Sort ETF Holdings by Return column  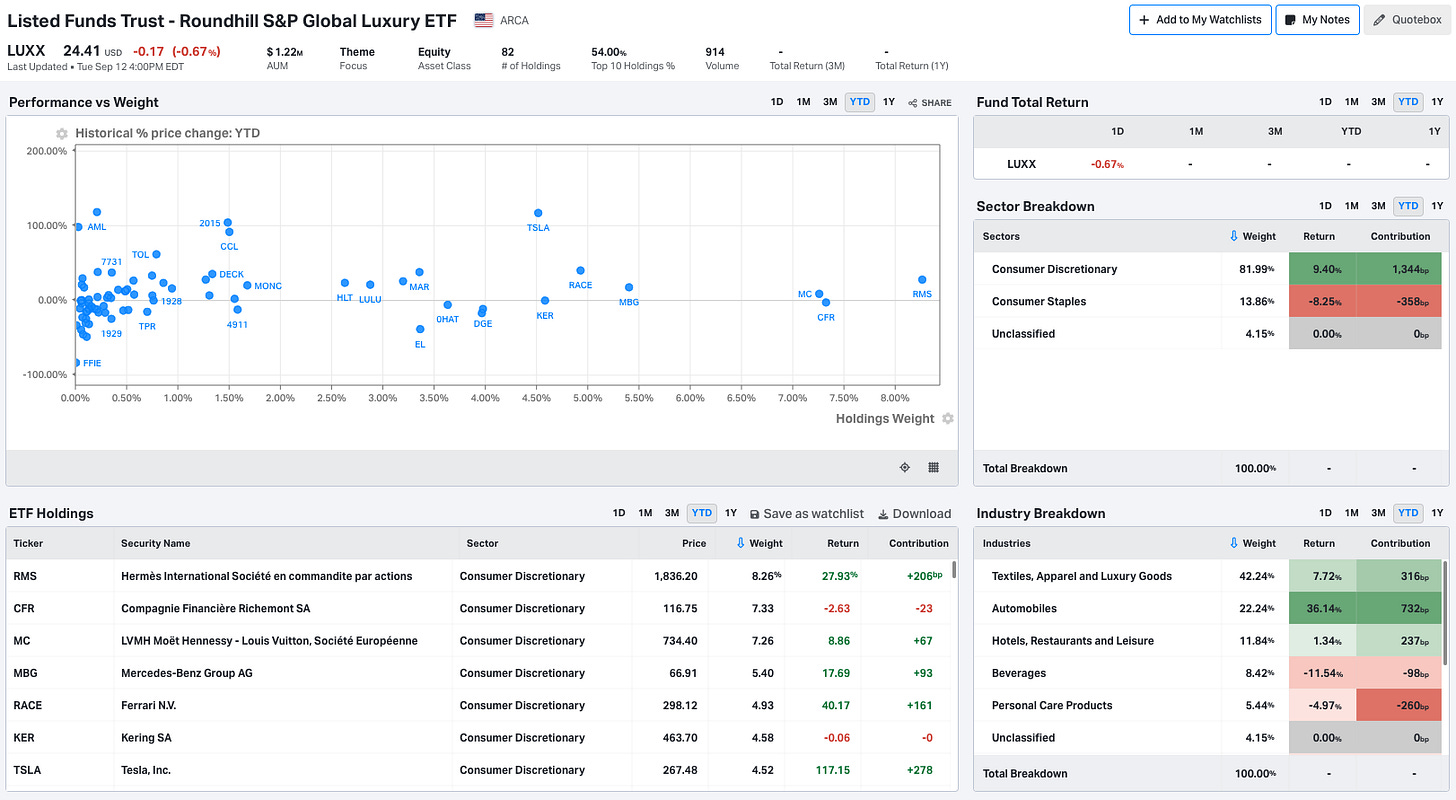pyautogui.click(x=842, y=543)
